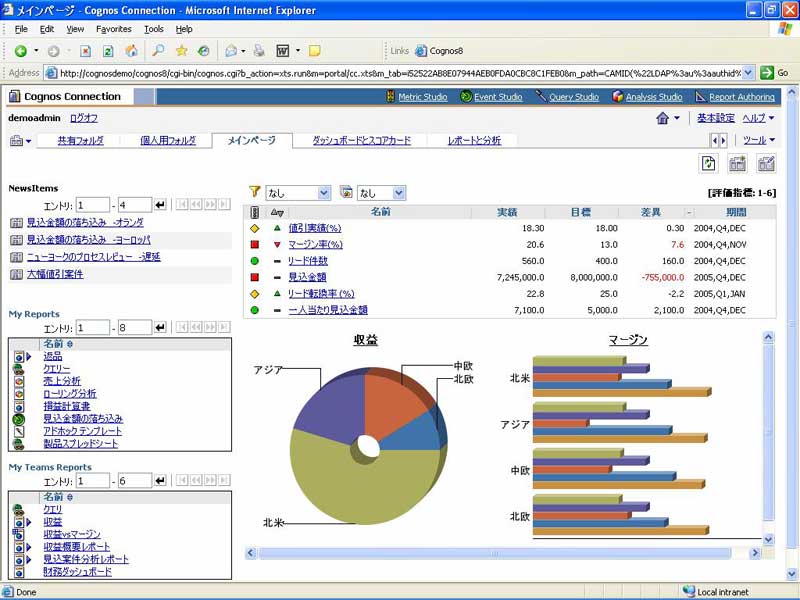This screenshot has width=800, height=600.
Task: Open 収益vsマージン team report
Action: pyautogui.click(x=72, y=534)
